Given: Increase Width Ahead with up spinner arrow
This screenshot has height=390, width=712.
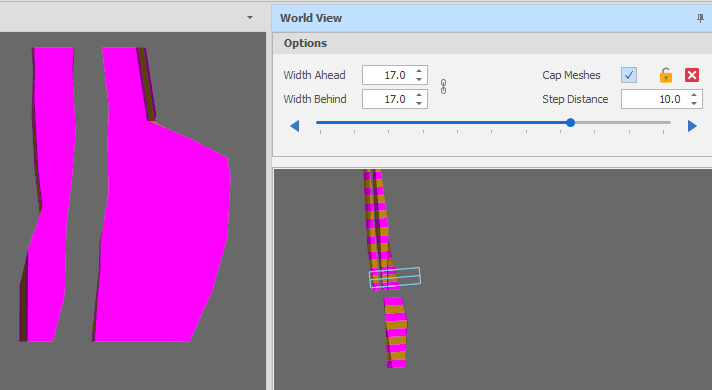Looking at the screenshot, I should coord(419,71).
